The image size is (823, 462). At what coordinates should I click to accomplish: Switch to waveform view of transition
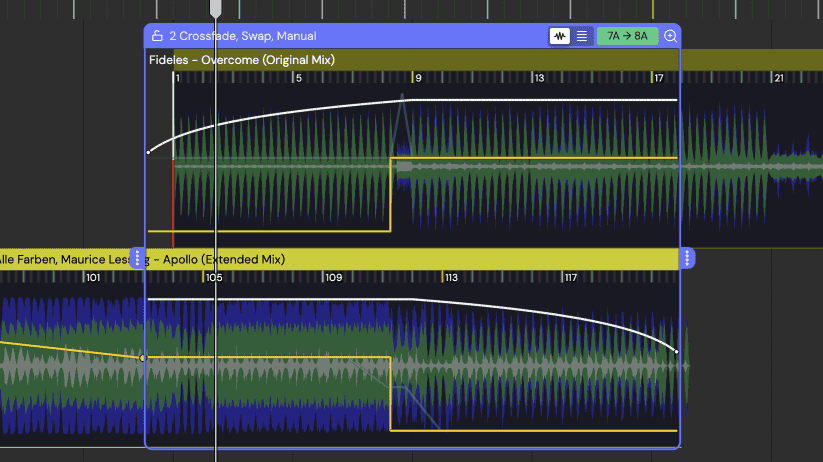pos(560,36)
